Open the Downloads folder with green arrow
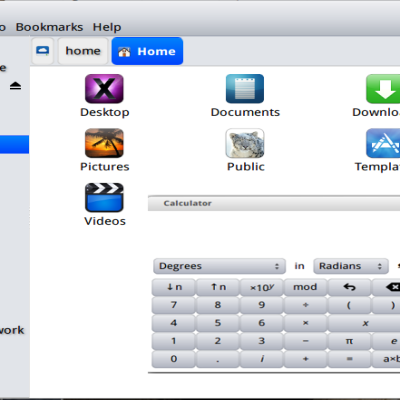The width and height of the screenshot is (400, 400). (x=383, y=89)
